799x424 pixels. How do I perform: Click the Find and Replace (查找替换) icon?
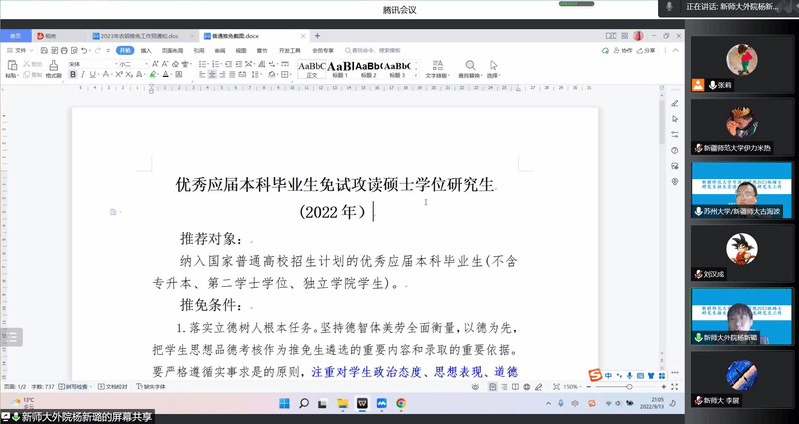tap(469, 67)
